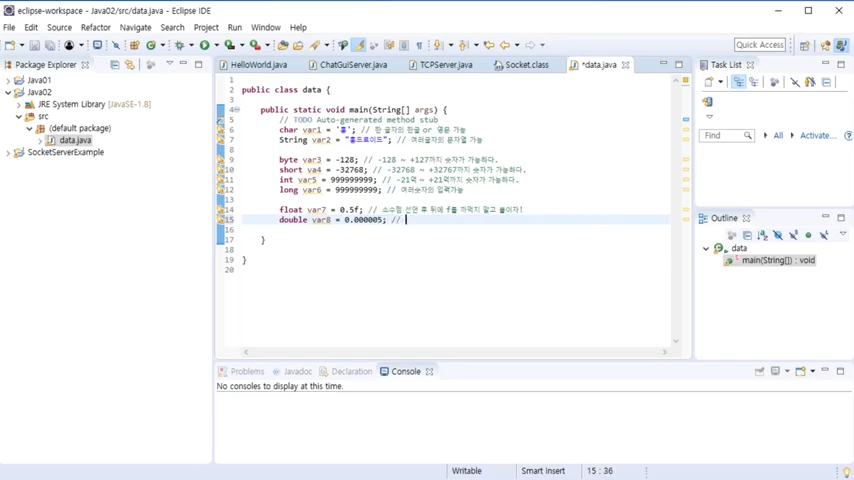This screenshot has height=480, width=854.
Task: Click the Task List help icon
Action: point(848,136)
